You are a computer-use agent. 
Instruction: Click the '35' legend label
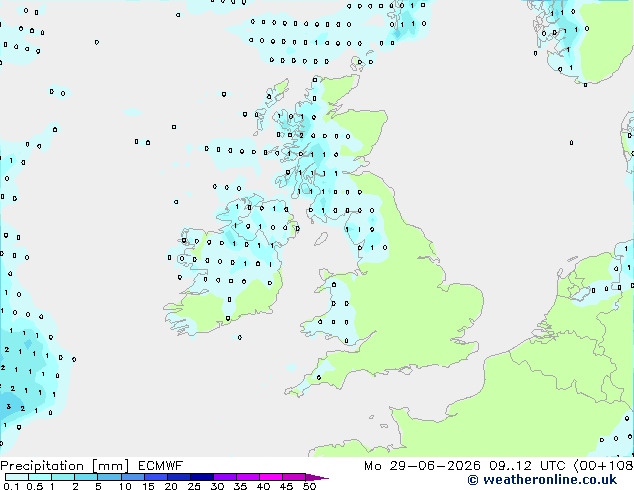240,486
